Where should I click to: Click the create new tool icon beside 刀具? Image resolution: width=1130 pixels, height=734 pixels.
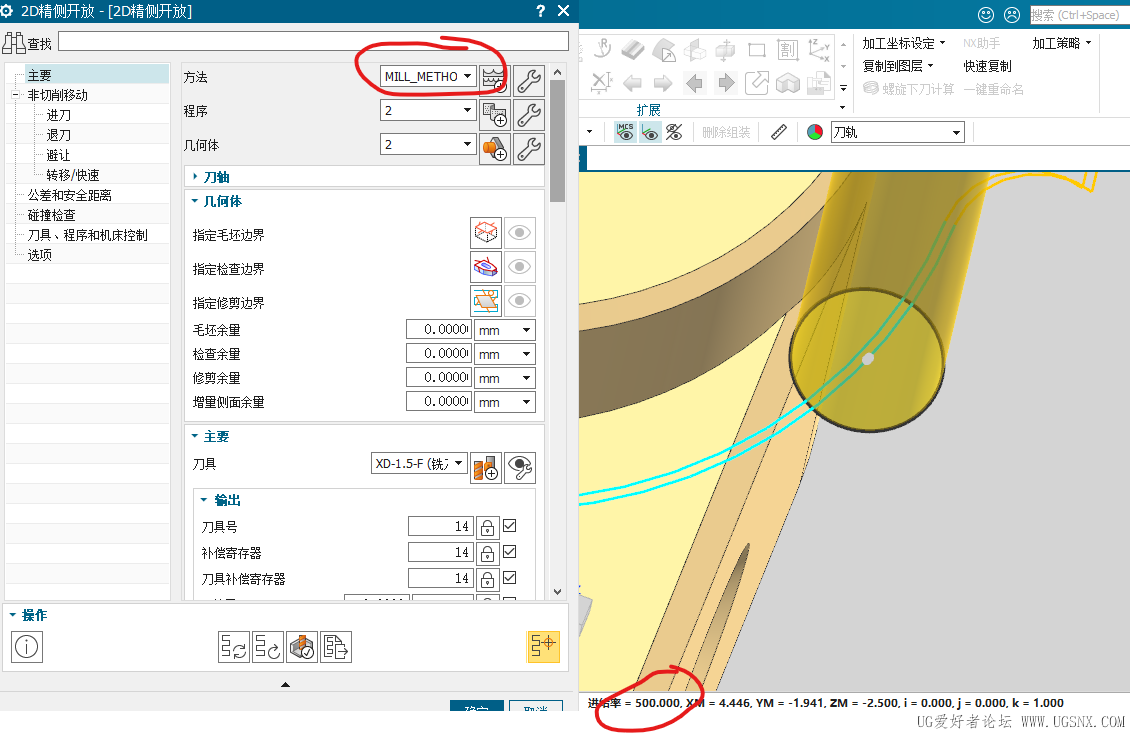coord(486,467)
